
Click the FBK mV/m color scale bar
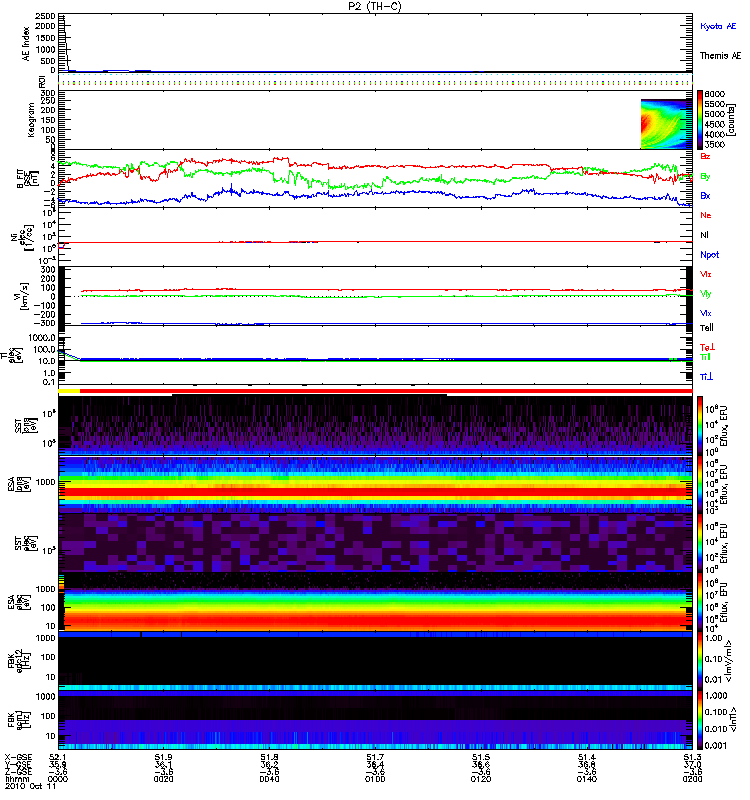pos(700,661)
